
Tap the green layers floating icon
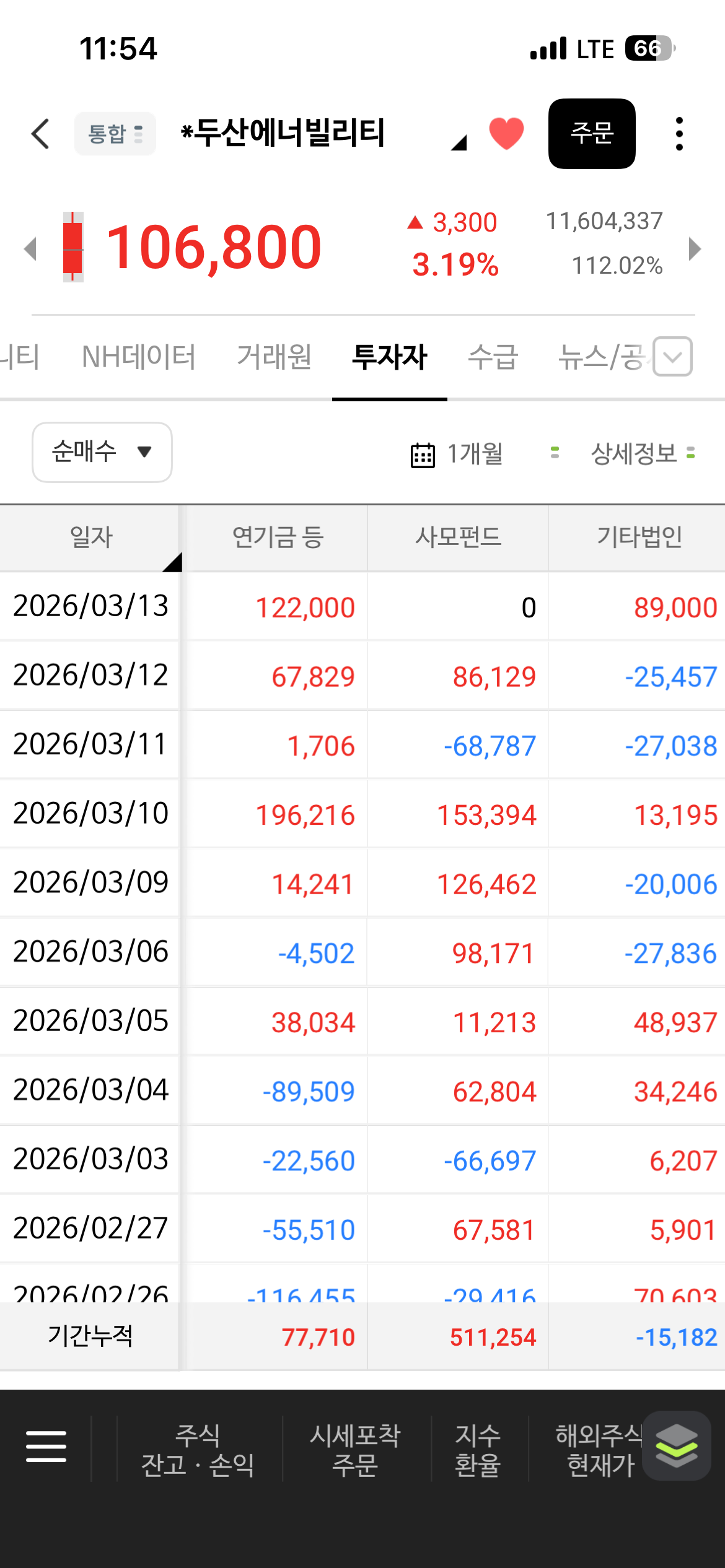click(676, 1445)
